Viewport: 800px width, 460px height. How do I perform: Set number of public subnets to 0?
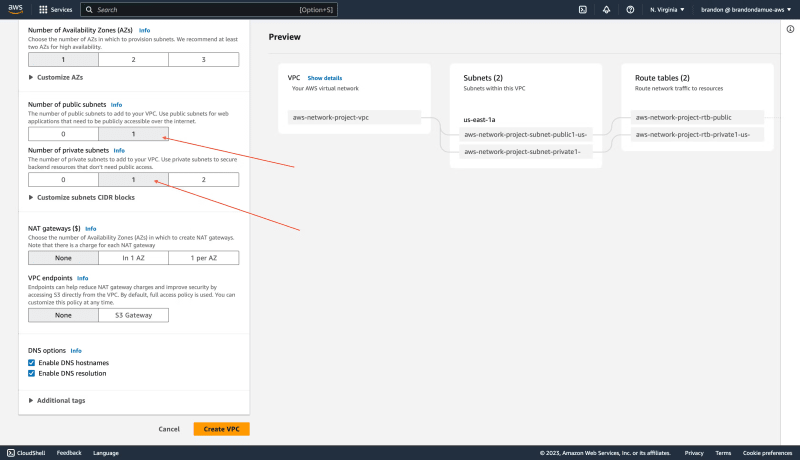63,134
